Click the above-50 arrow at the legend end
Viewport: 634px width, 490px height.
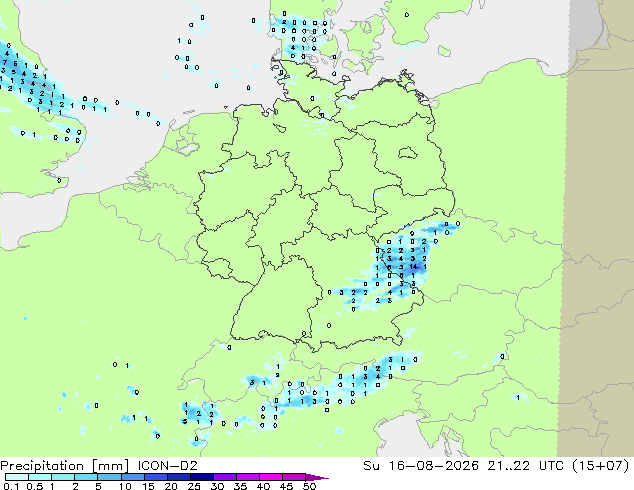tap(317, 477)
